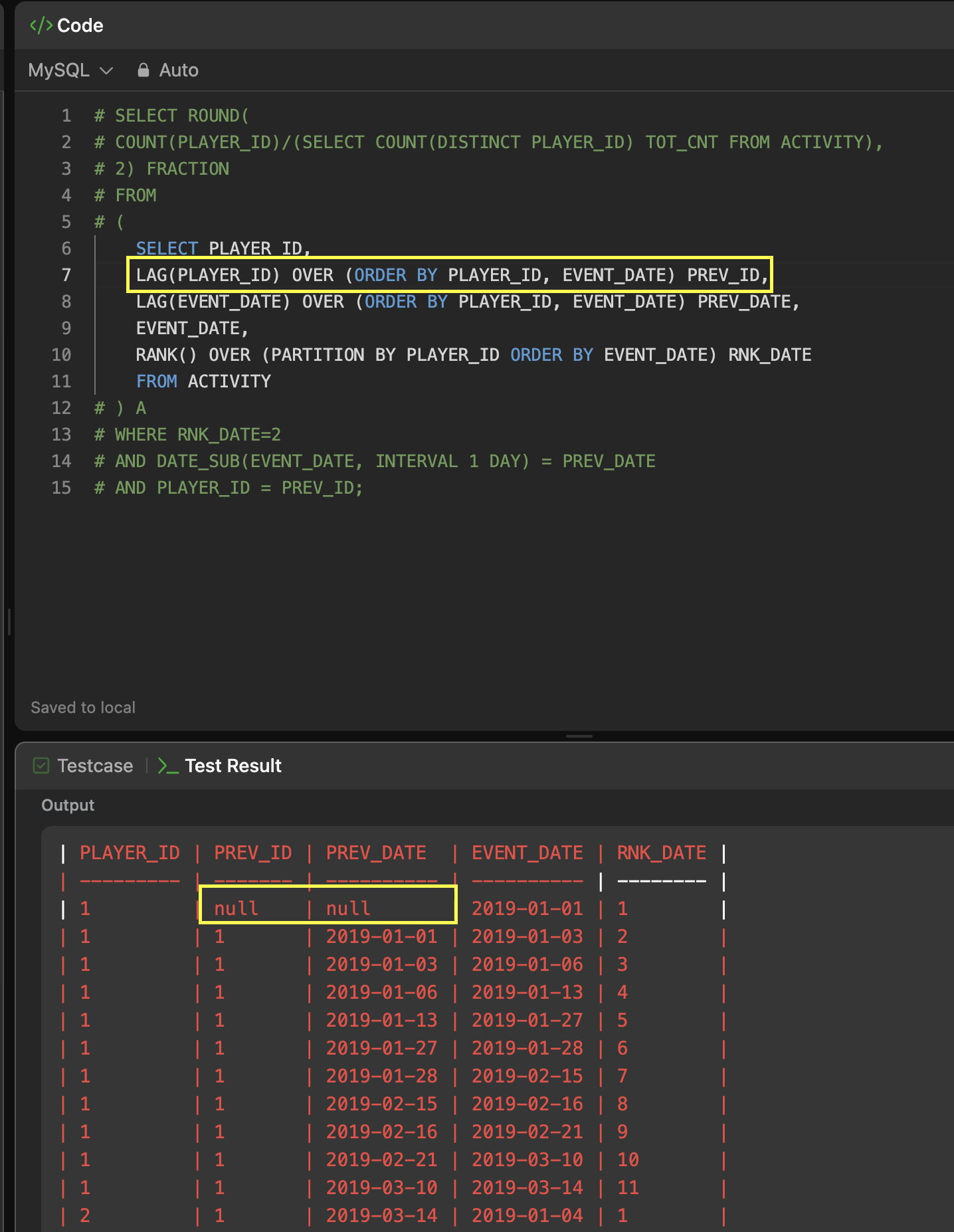This screenshot has height=1232, width=954.
Task: Click EVENT_DATE cell 2019-01-27
Action: [x=527, y=1020]
